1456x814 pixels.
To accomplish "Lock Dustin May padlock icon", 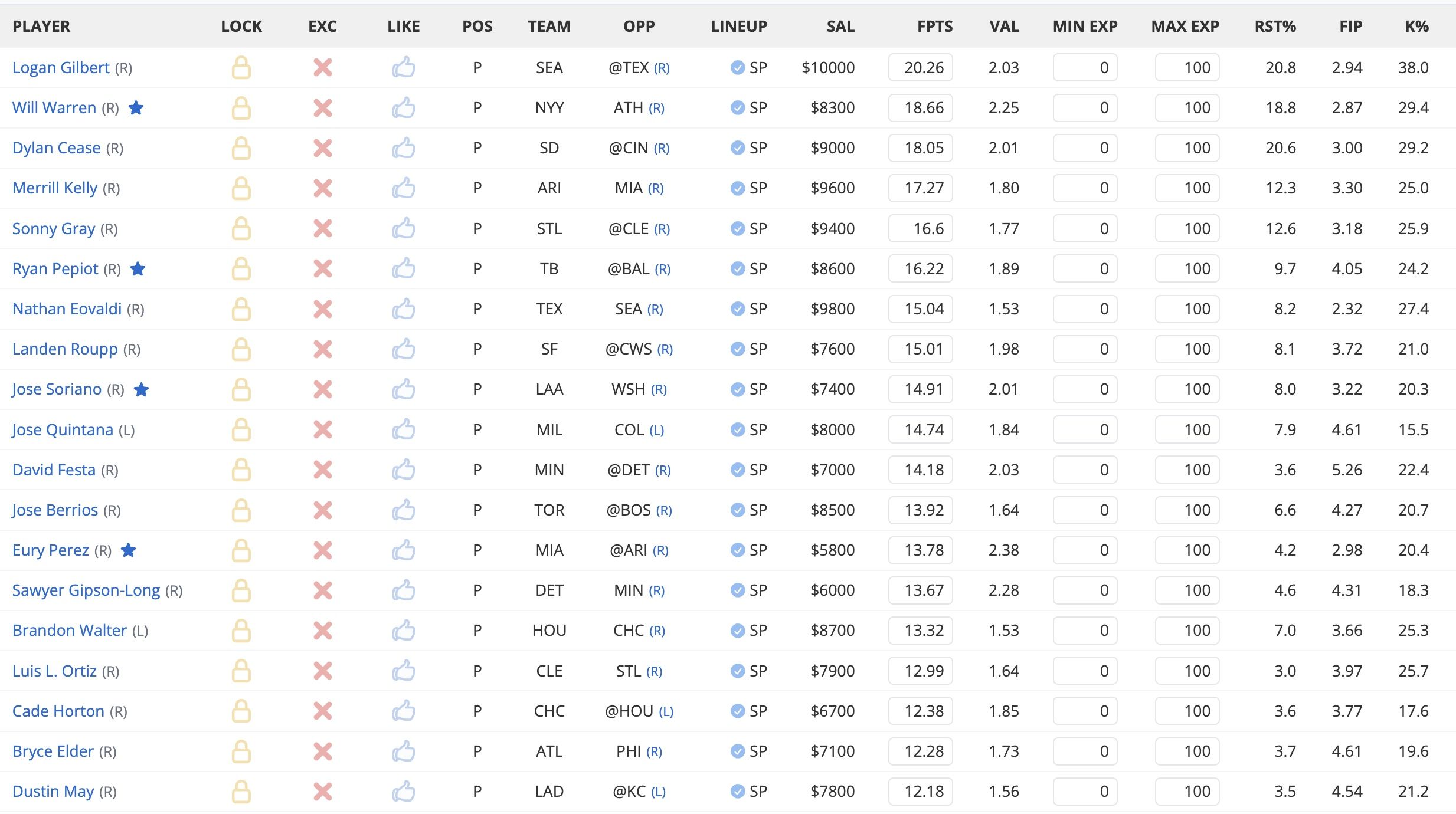I will (x=241, y=792).
